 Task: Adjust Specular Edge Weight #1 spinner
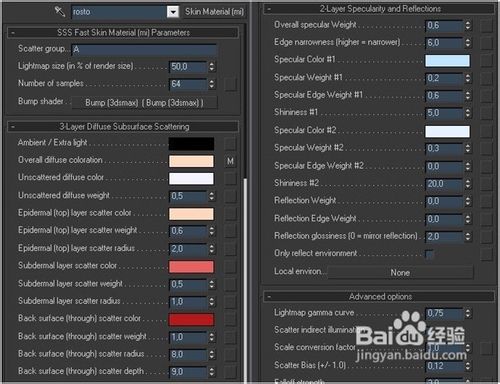468,96
